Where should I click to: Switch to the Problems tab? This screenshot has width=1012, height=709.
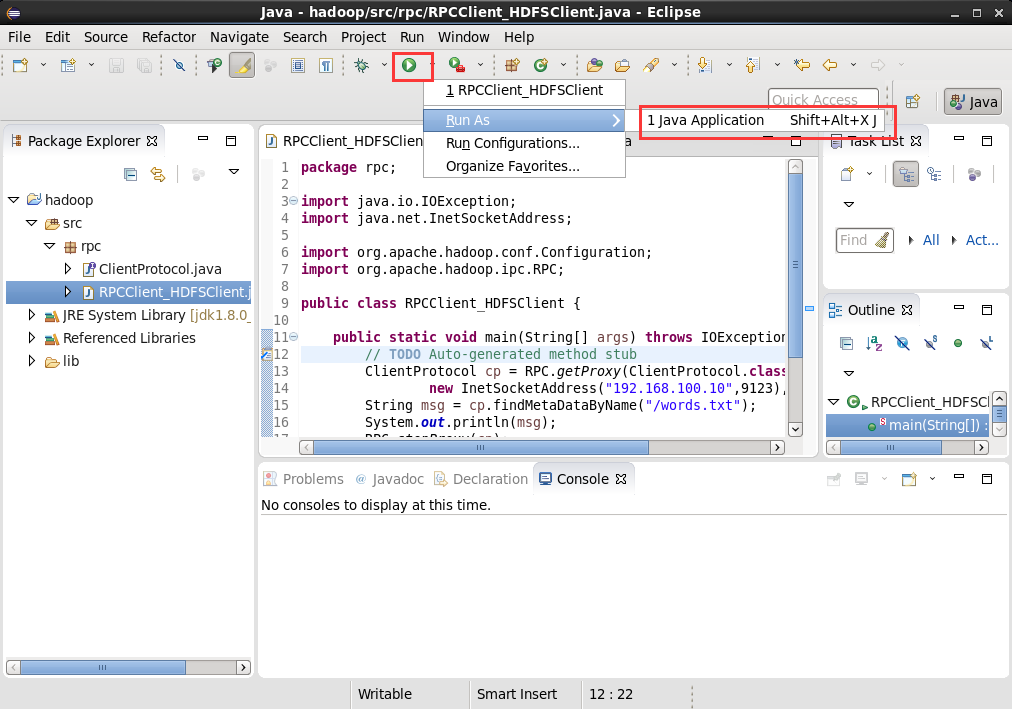click(303, 479)
